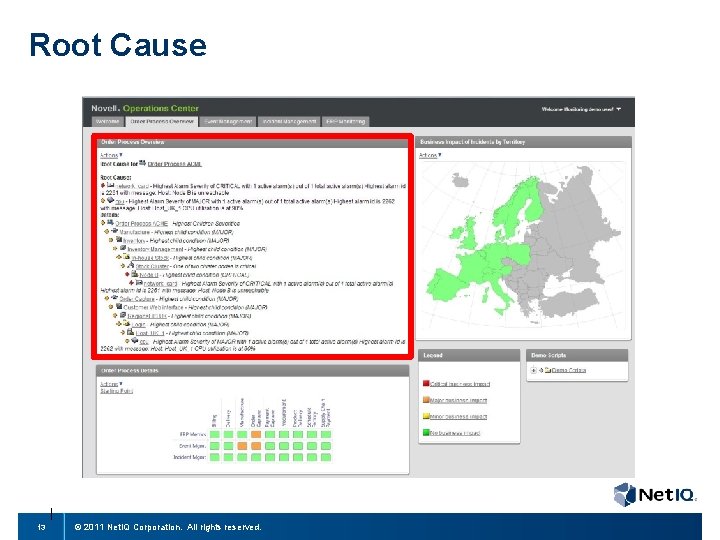The height and width of the screenshot is (540, 720).
Task: Click the Stock Cluster icon
Action: pyautogui.click(x=131, y=265)
